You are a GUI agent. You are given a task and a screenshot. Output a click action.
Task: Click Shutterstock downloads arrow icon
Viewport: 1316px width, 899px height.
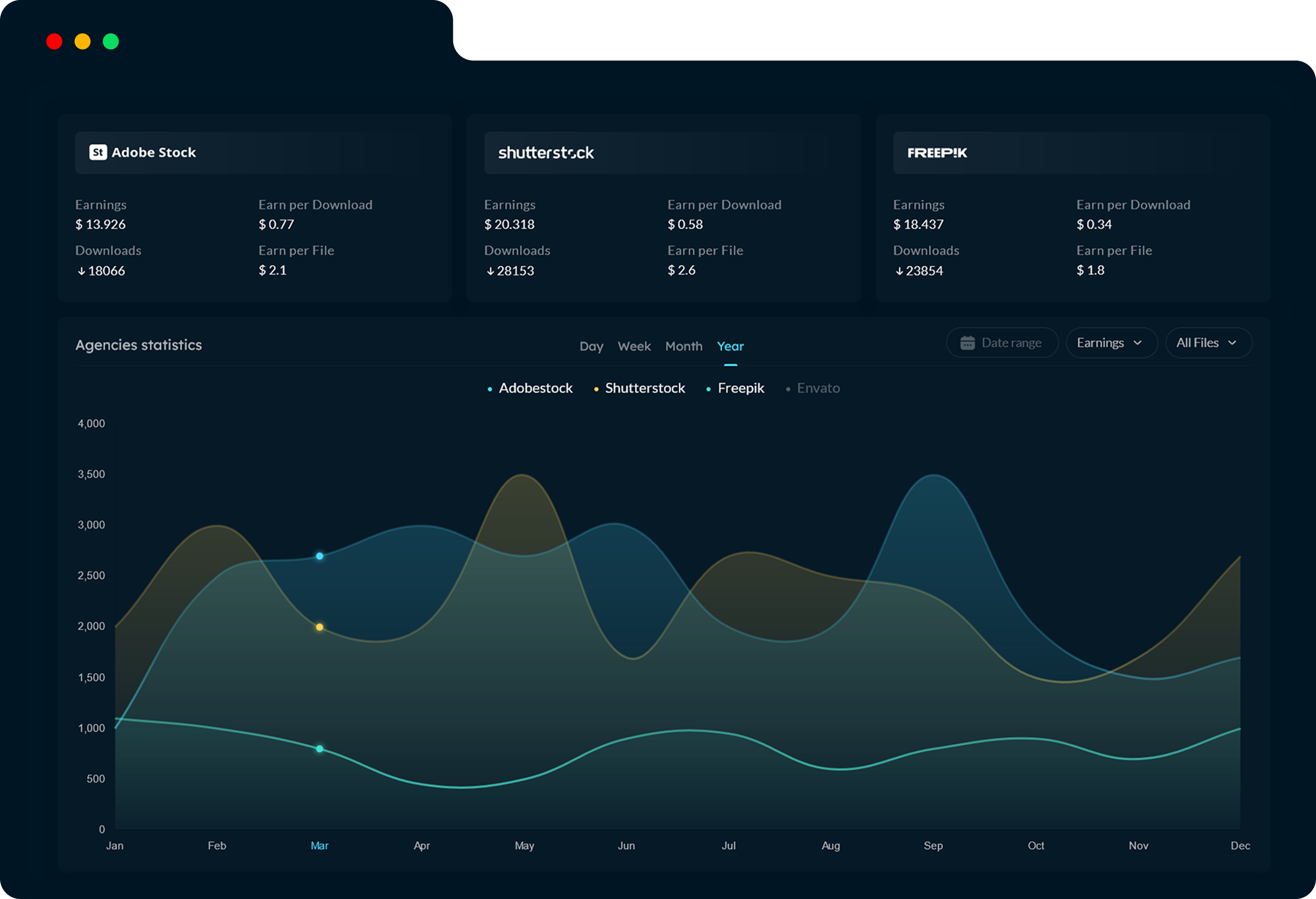[x=491, y=271]
